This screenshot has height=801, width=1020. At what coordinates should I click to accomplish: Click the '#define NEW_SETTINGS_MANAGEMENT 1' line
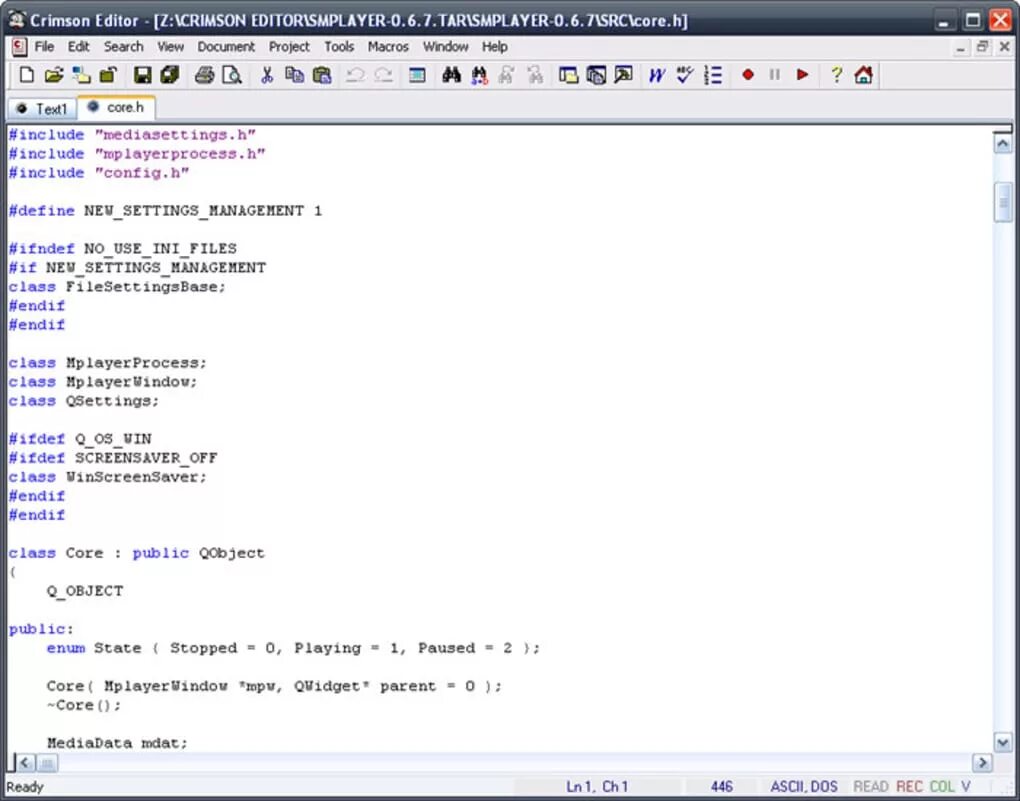(165, 211)
